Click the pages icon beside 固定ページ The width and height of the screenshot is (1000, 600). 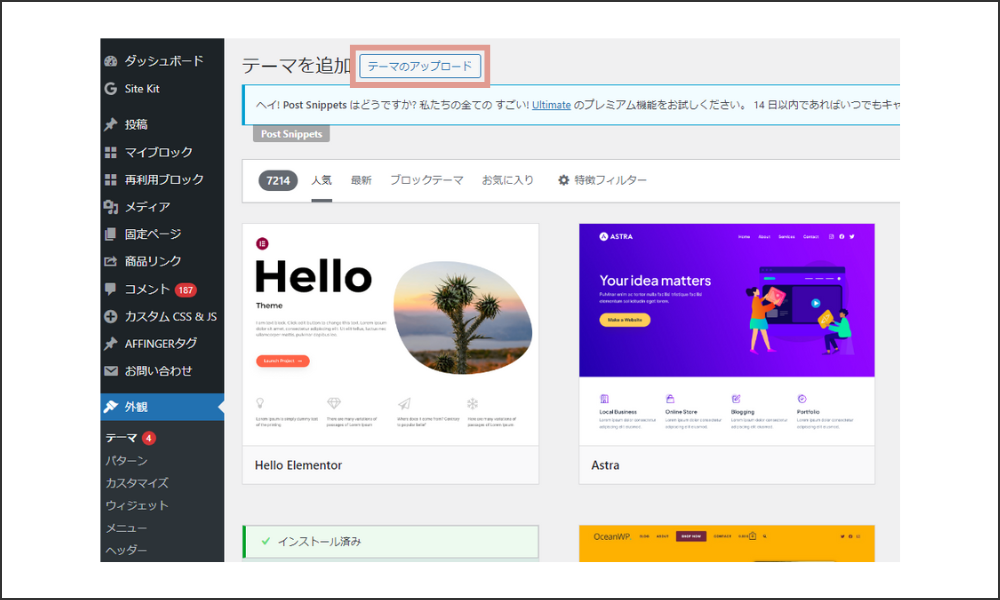point(111,234)
